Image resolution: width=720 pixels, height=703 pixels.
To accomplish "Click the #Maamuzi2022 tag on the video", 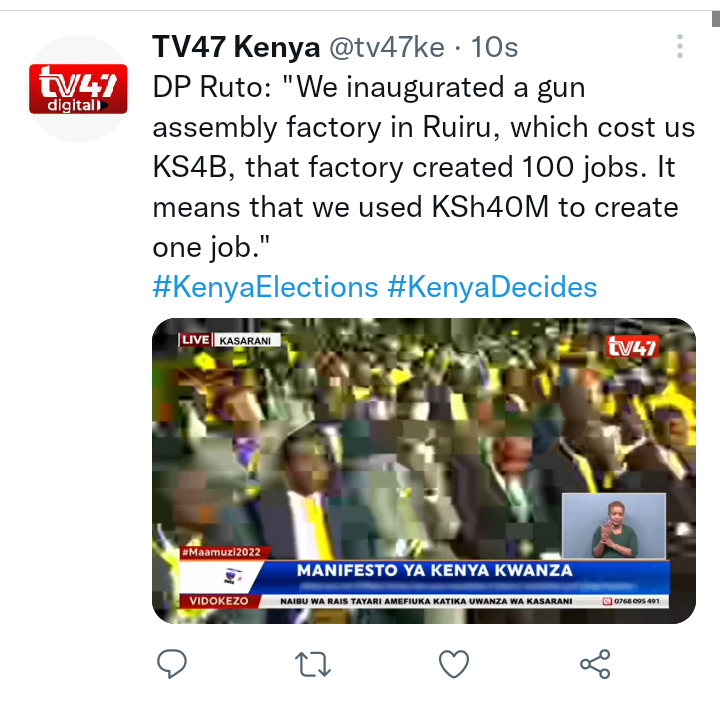I will click(221, 552).
